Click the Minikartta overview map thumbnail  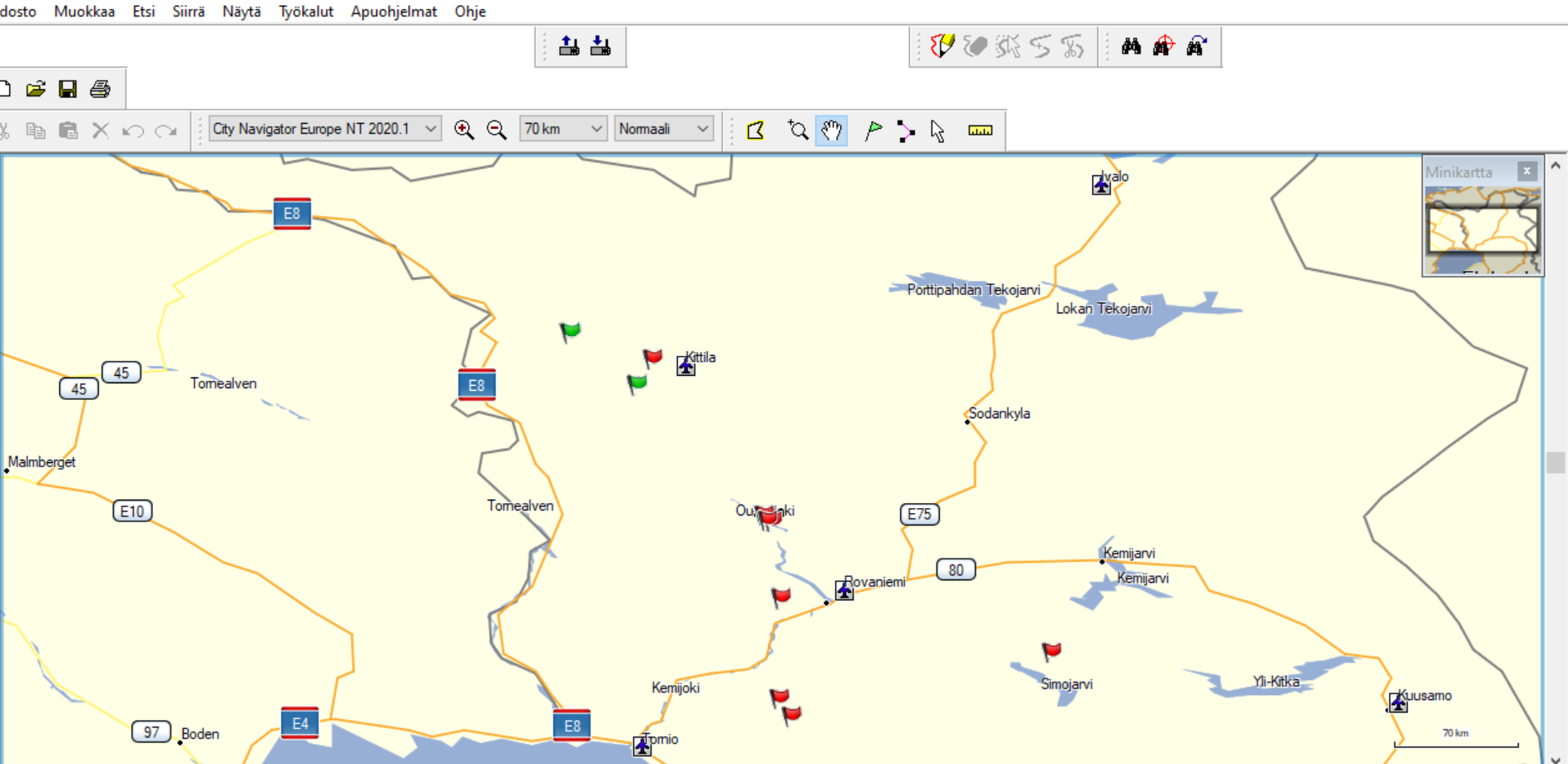[1482, 230]
